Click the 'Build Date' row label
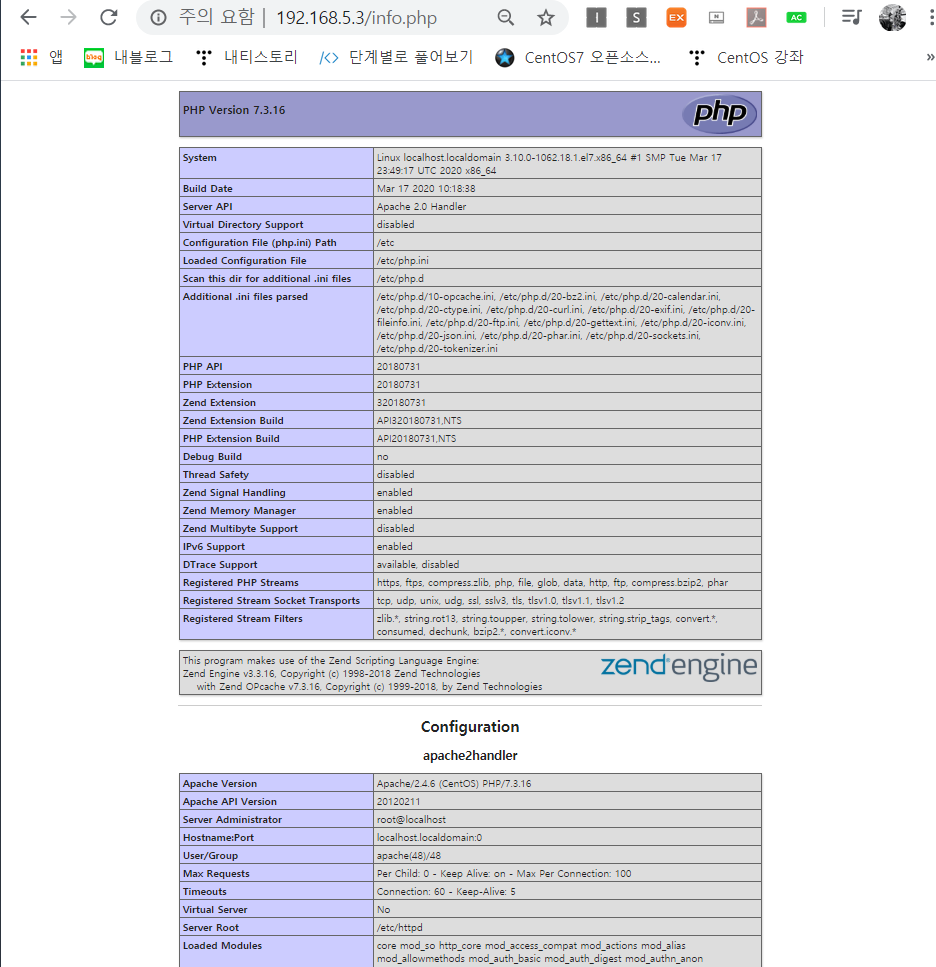The width and height of the screenshot is (936, 967). 208,189
